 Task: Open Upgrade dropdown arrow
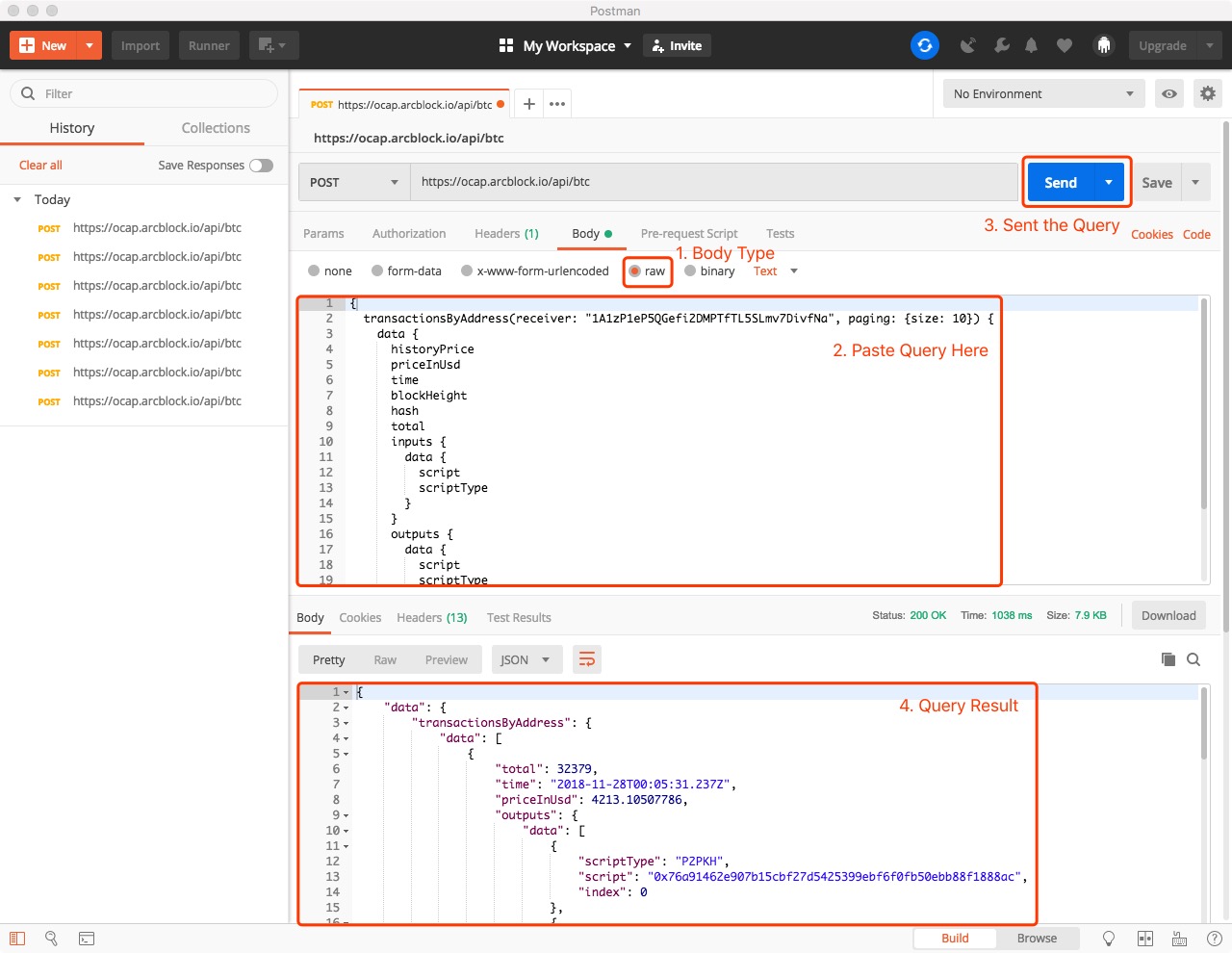click(1209, 45)
